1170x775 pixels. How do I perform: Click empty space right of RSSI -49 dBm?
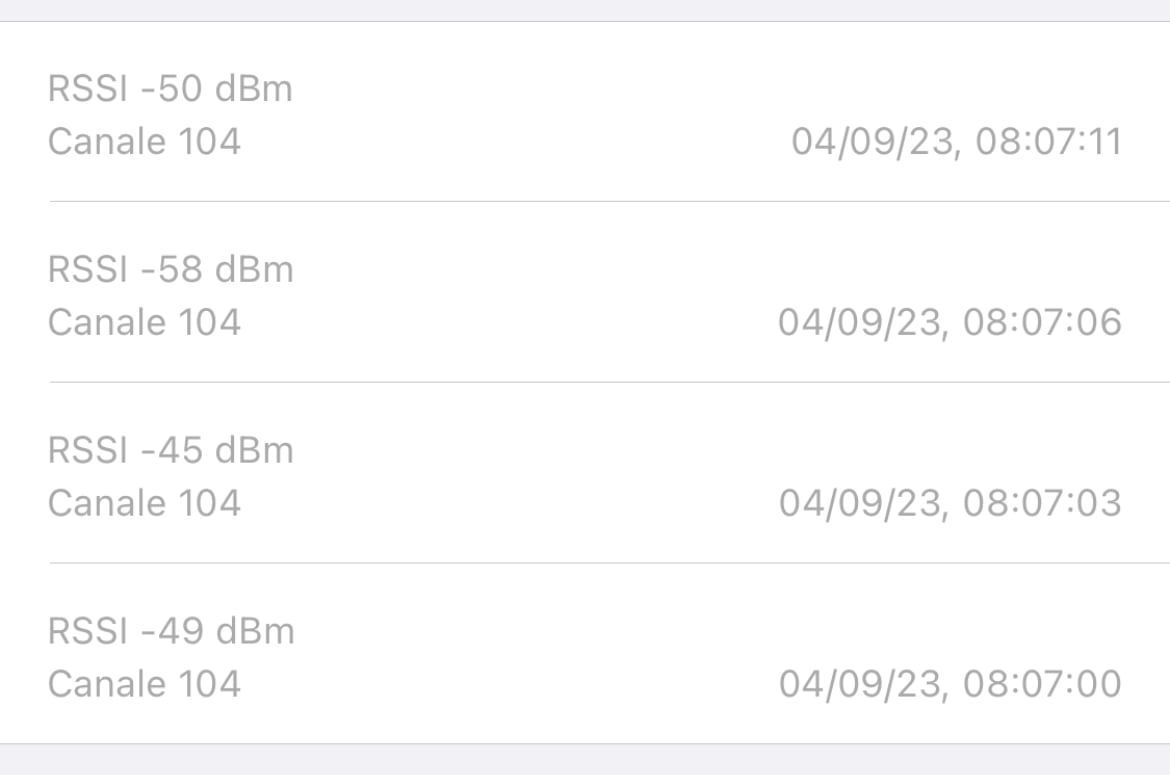point(709,631)
